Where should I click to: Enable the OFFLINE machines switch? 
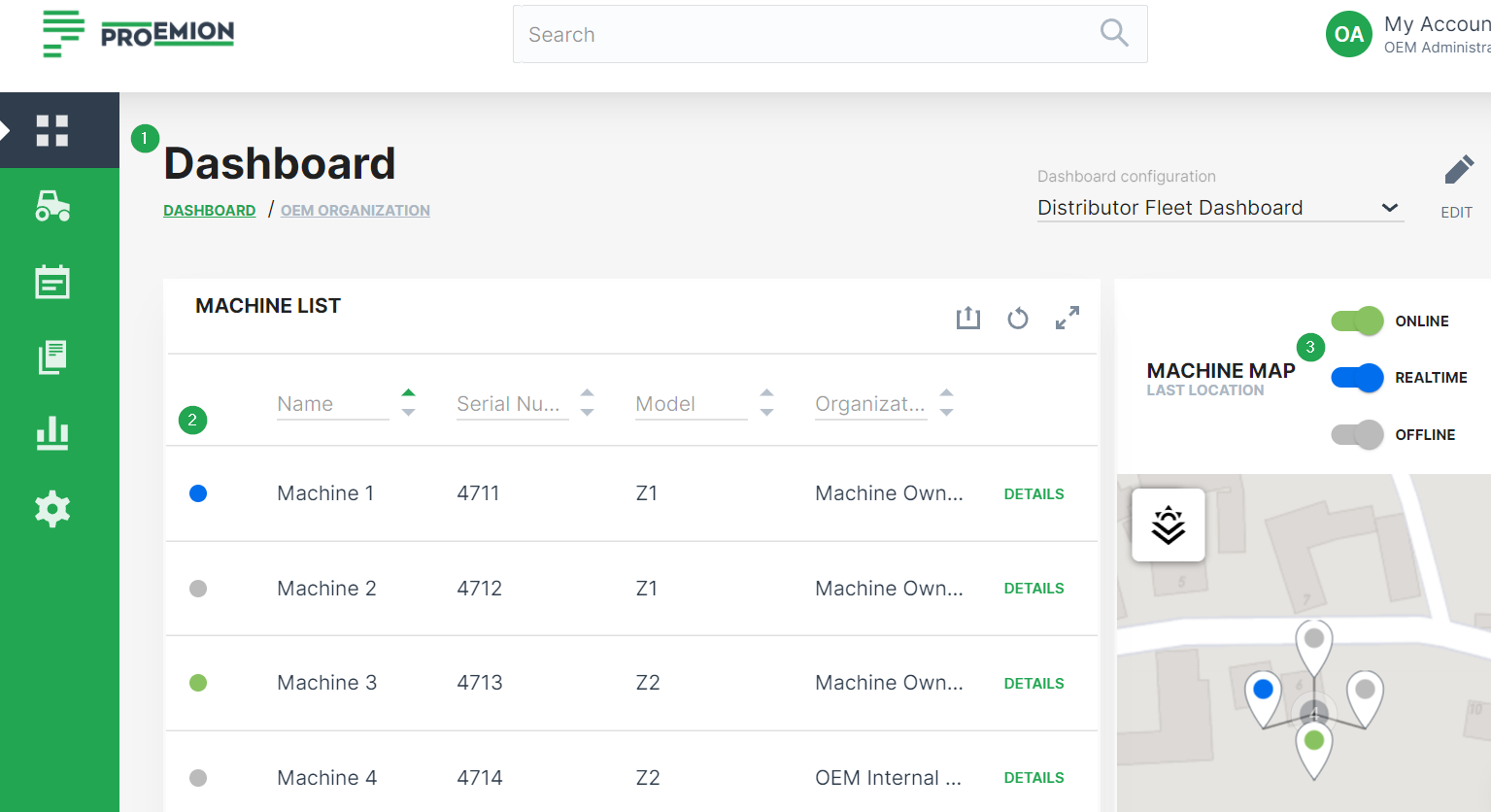click(x=1357, y=434)
